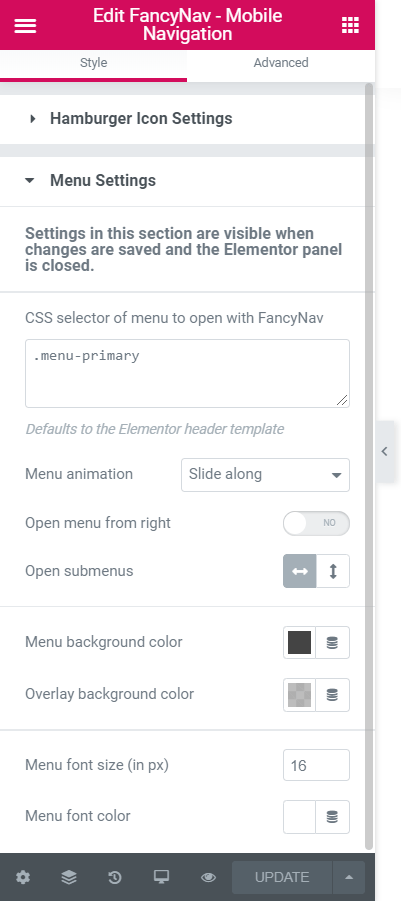Switch to the Advanced tab
Viewport: 401px width, 901px height.
coord(281,63)
